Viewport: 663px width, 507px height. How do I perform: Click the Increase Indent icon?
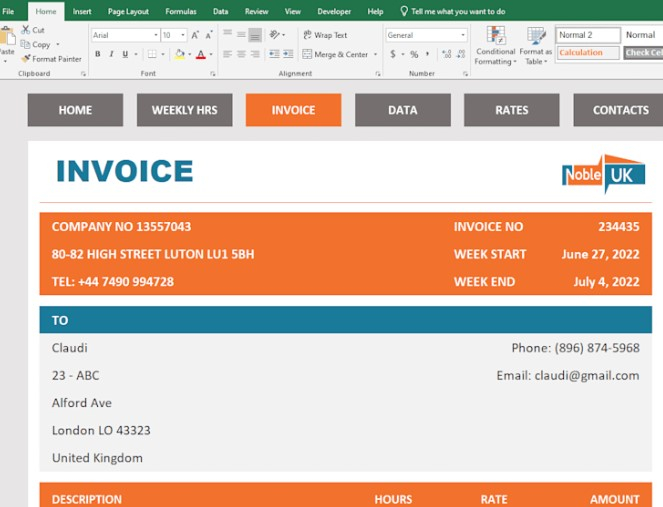(289, 55)
